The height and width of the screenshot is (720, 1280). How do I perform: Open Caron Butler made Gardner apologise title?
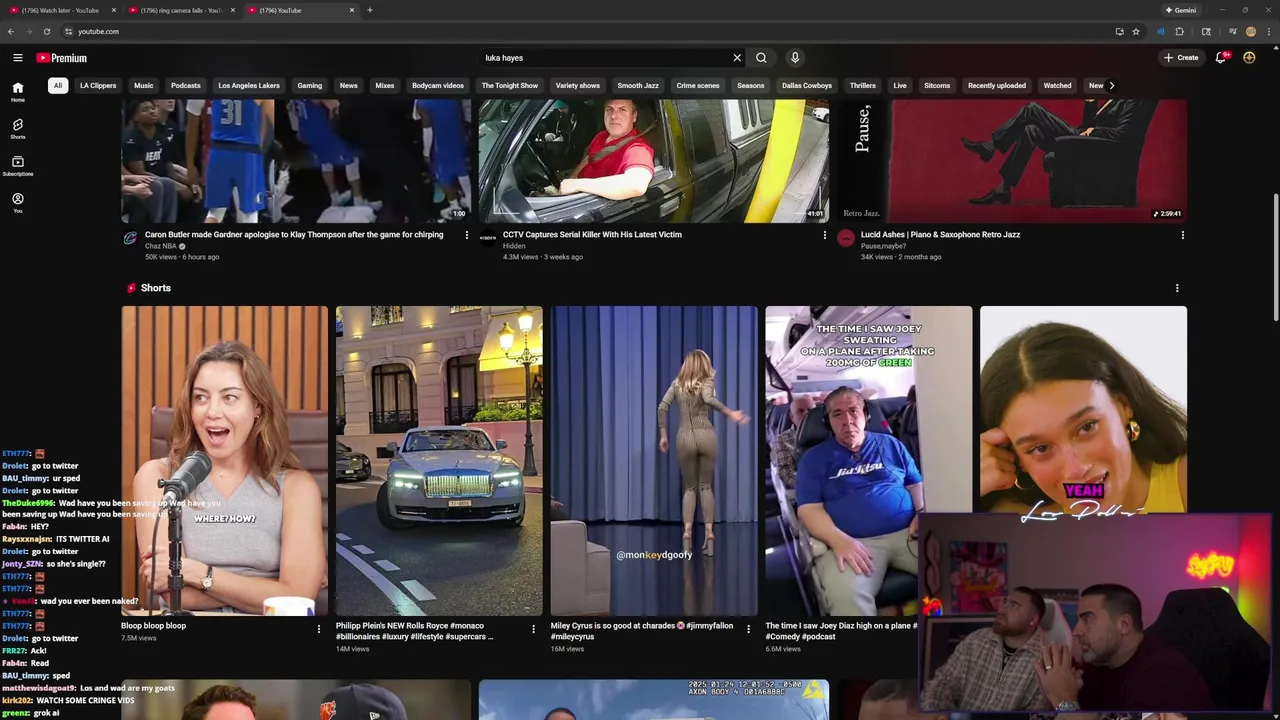[x=294, y=235]
